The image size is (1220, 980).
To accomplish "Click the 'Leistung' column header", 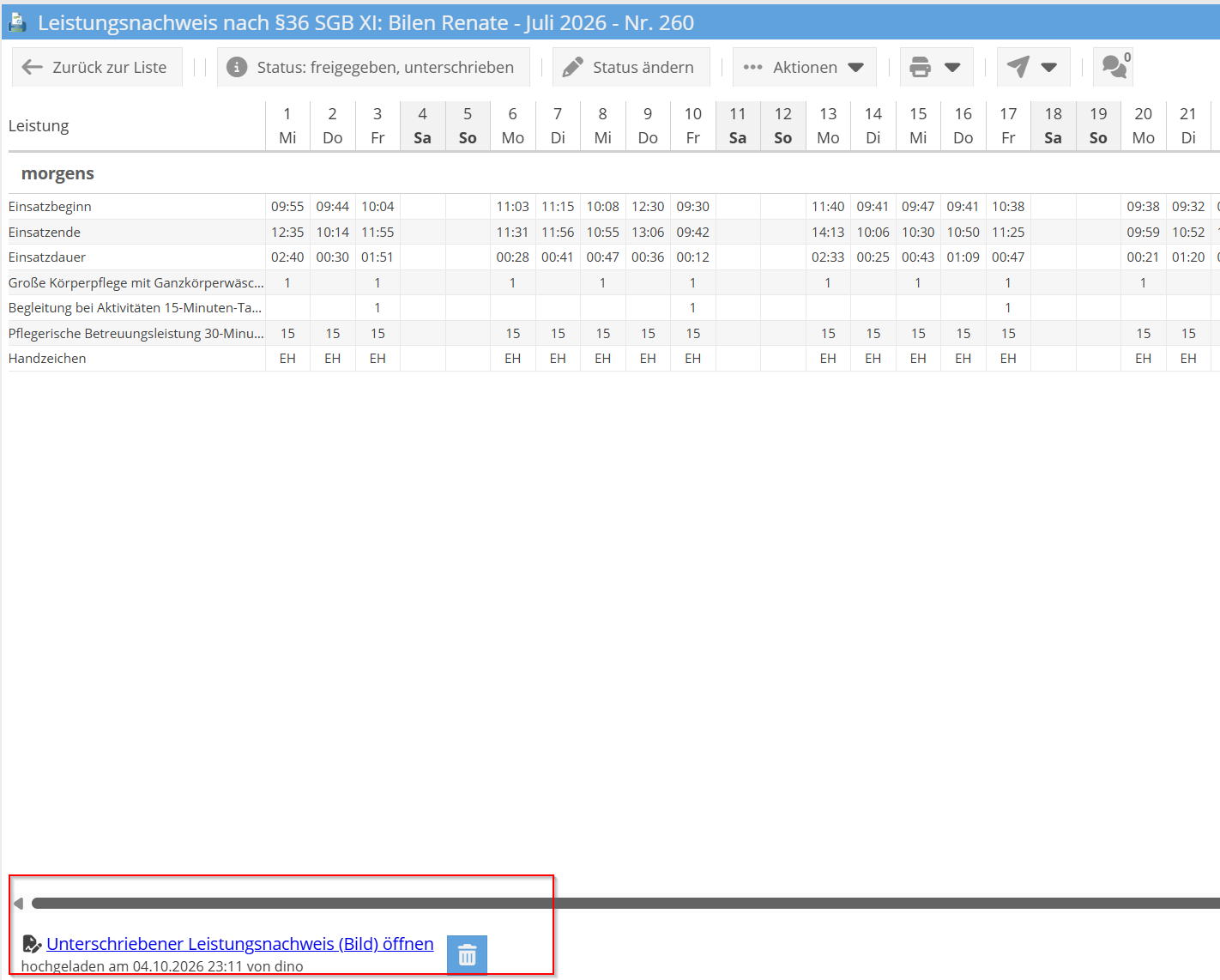I will (x=39, y=126).
